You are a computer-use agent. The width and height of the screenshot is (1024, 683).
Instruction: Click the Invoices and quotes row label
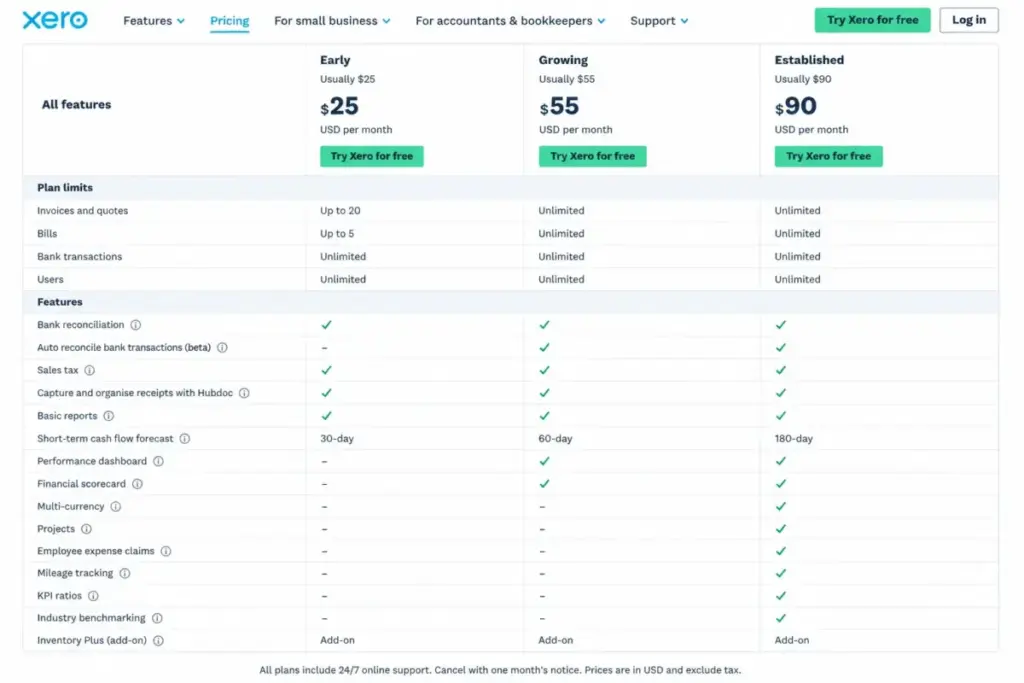click(x=82, y=211)
